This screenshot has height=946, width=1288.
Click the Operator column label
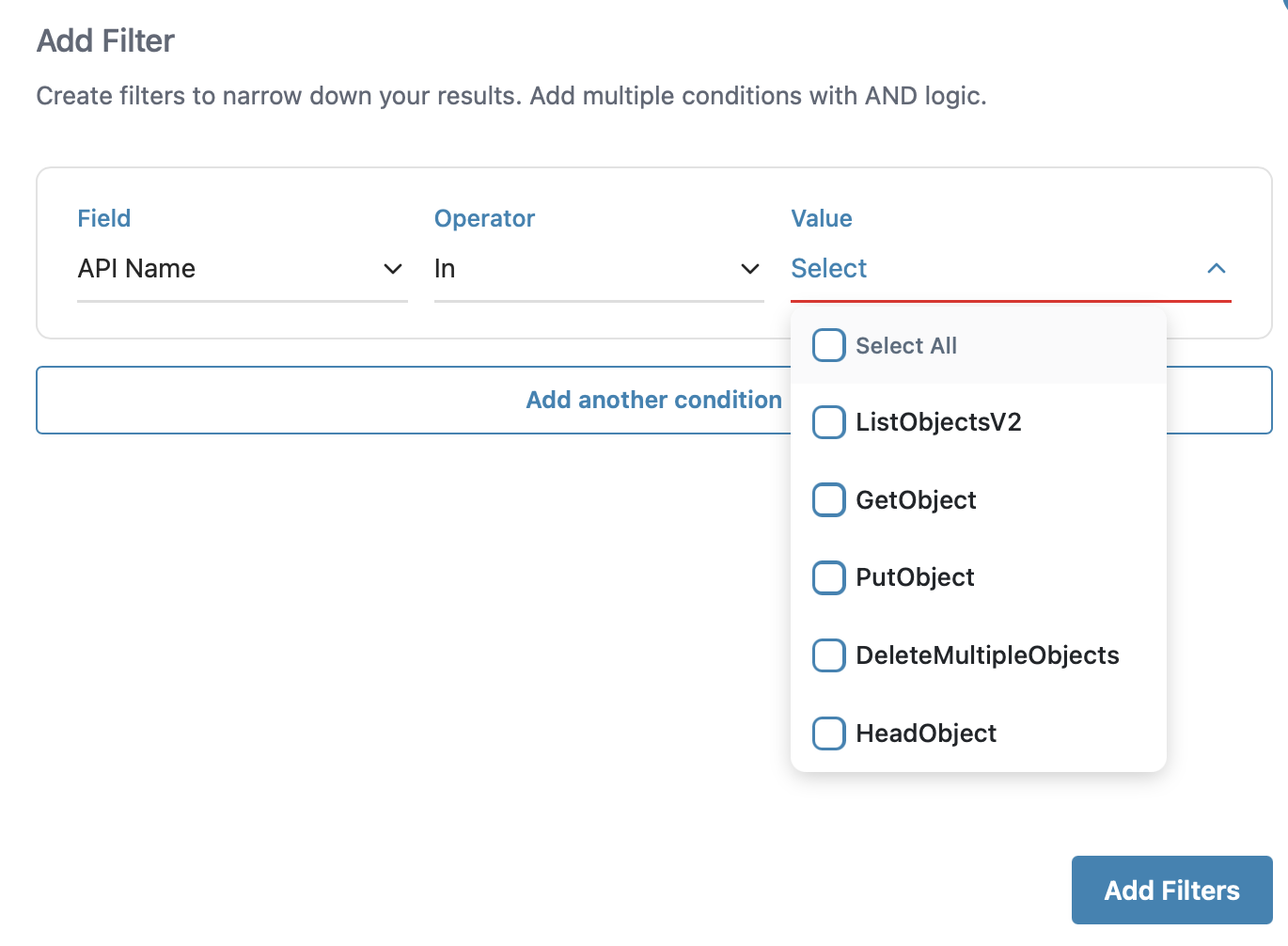(484, 218)
